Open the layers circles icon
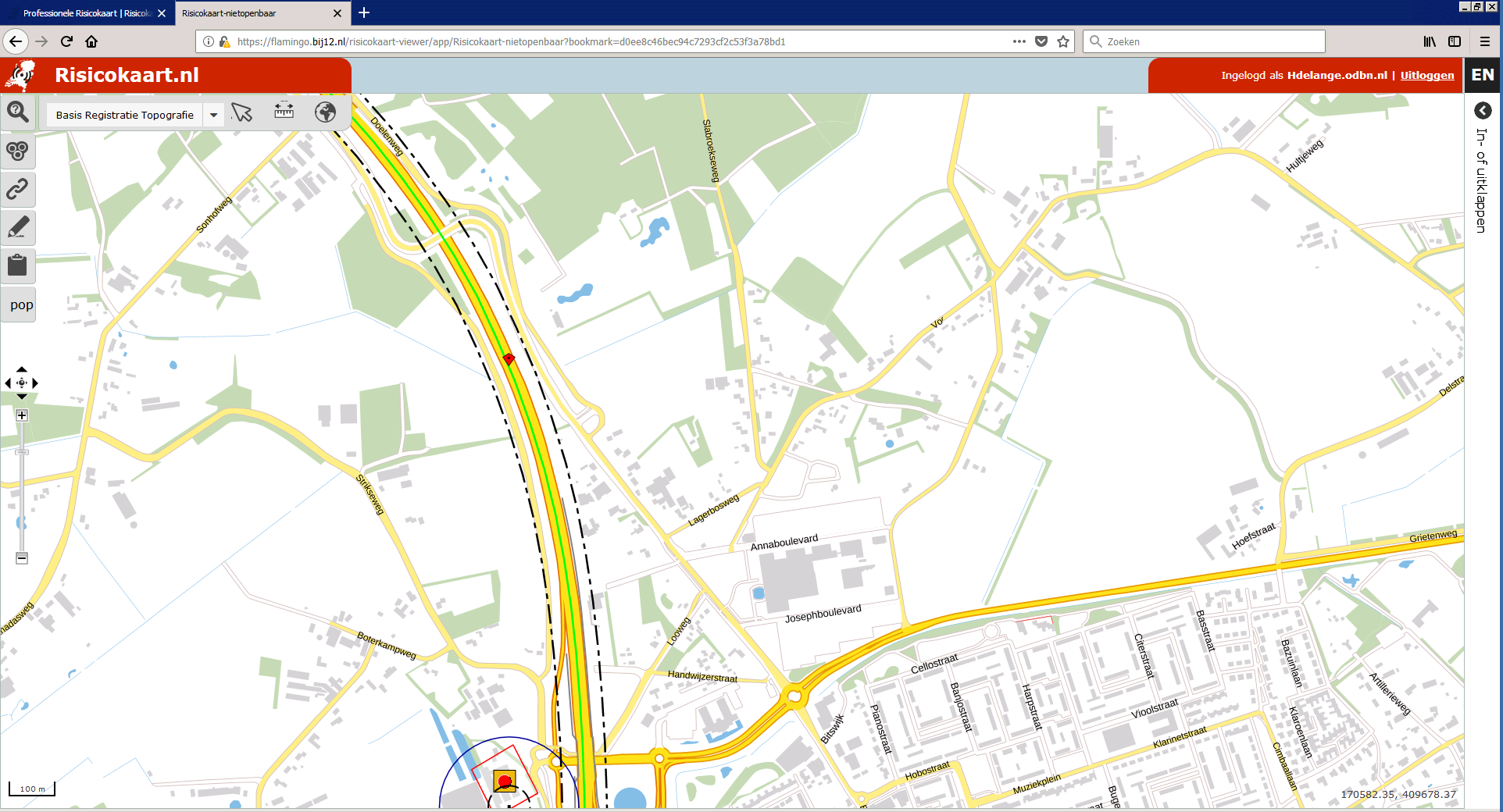Screen dimensions: 1503x812 click(18, 151)
